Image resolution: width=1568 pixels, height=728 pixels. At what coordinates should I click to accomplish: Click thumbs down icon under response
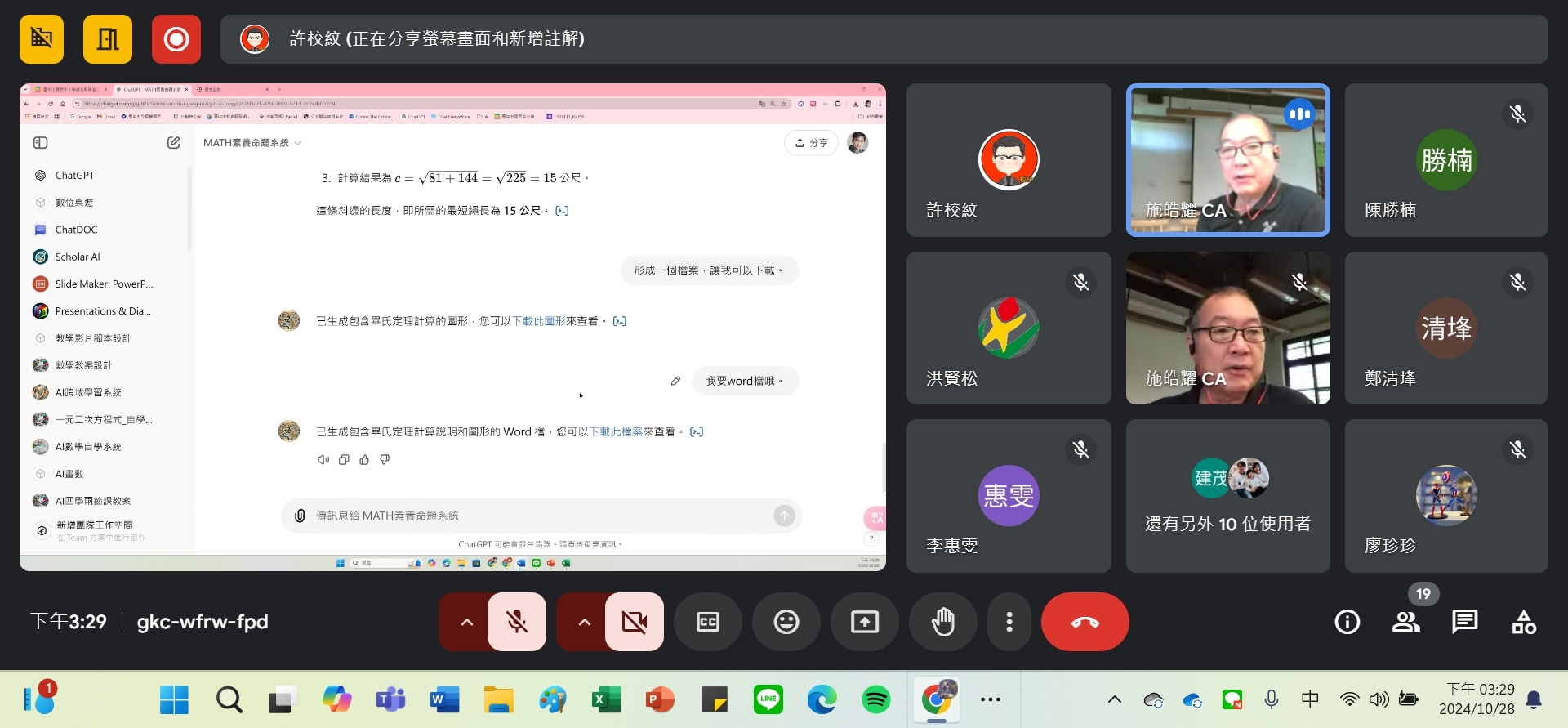click(x=385, y=460)
